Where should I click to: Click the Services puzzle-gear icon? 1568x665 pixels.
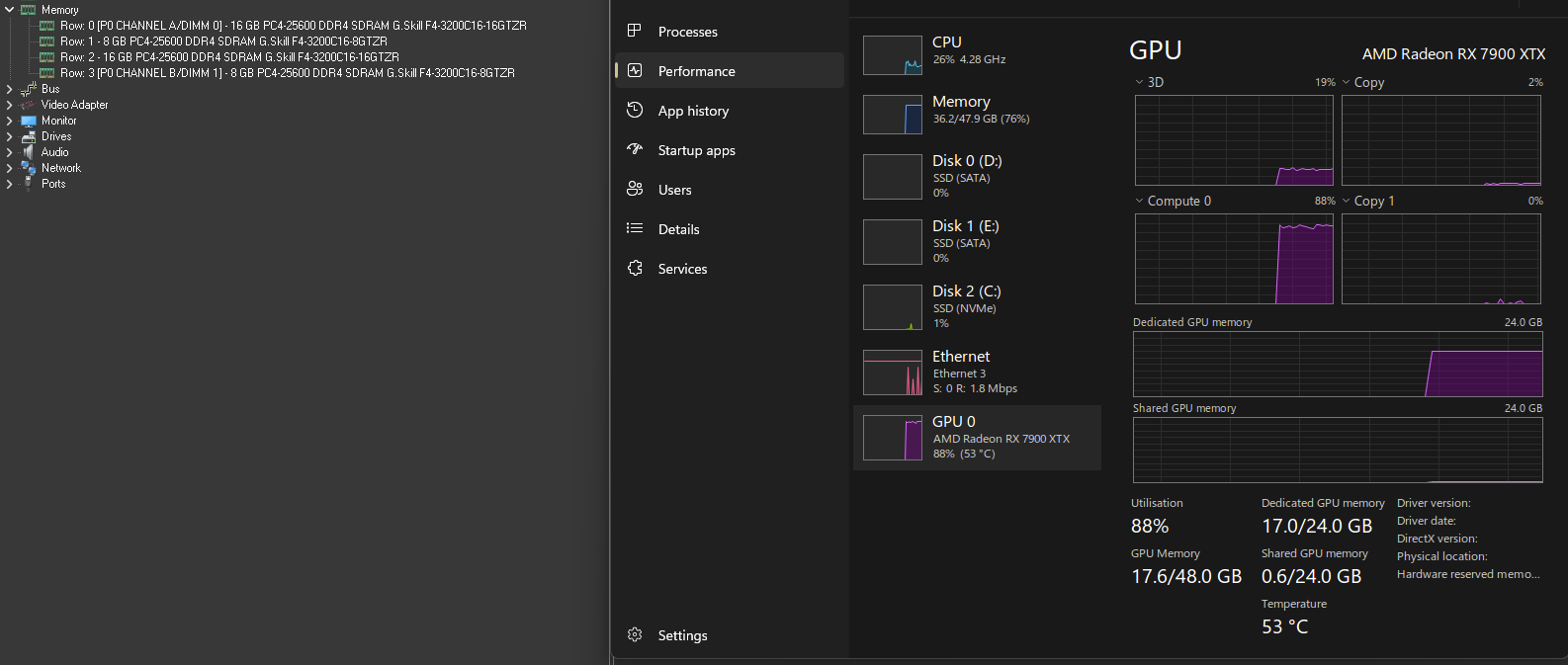635,268
